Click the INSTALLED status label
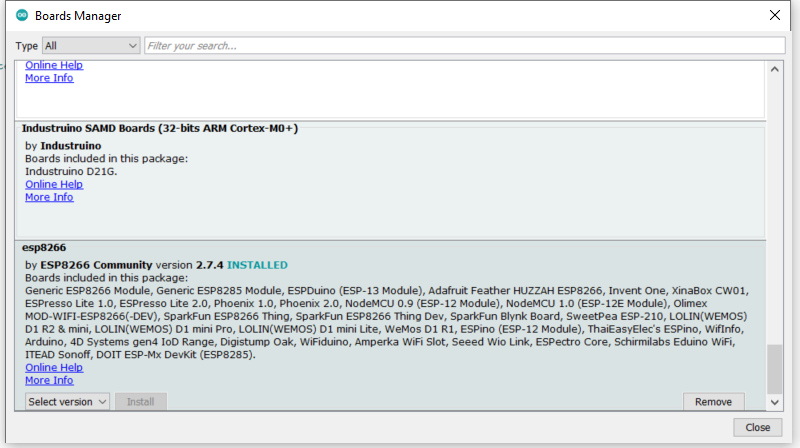Viewport: 800px width, 448px height. click(257, 265)
